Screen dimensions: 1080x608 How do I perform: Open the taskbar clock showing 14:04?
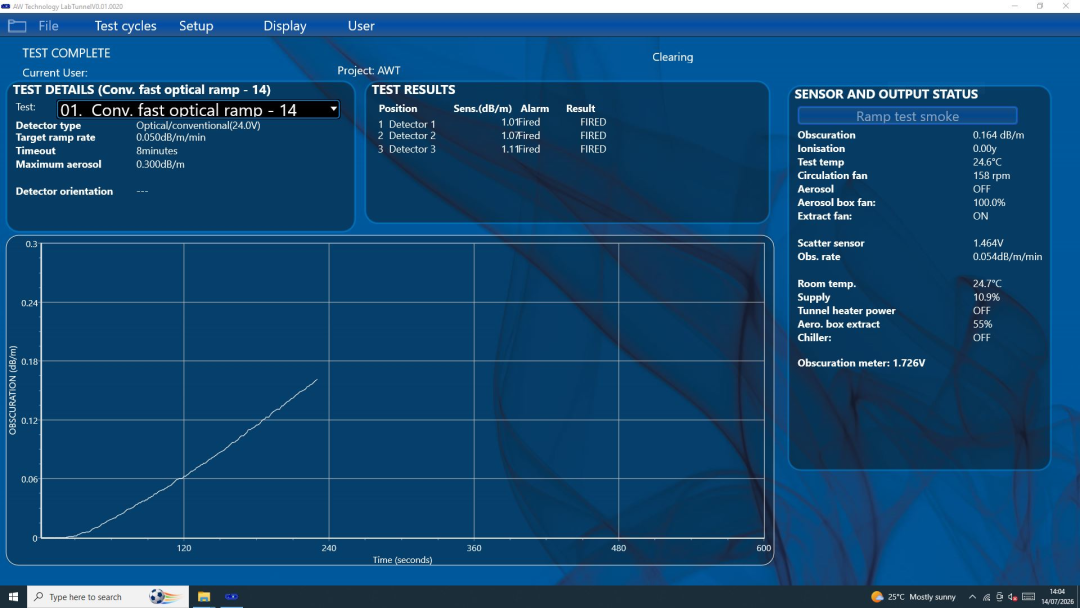tap(1058, 597)
